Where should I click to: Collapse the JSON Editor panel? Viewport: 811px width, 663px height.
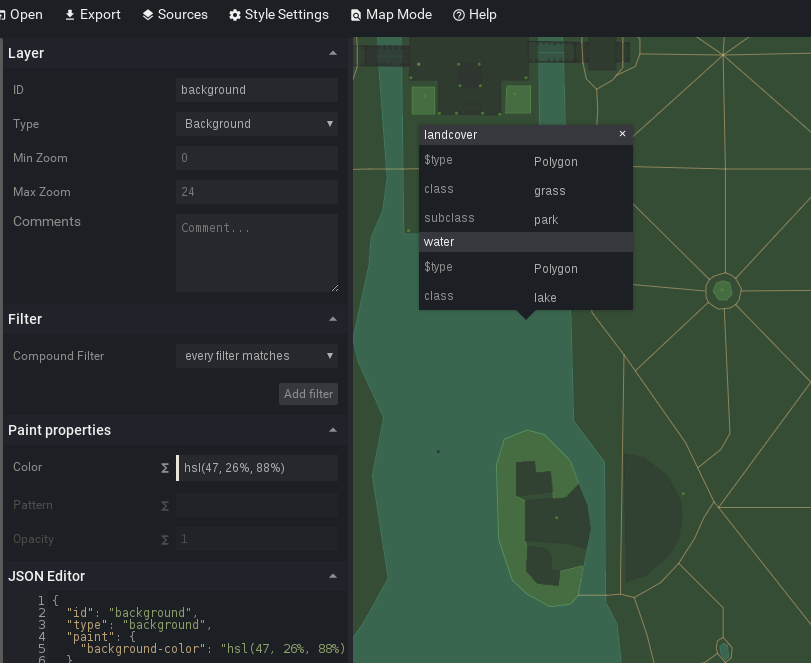tap(333, 576)
